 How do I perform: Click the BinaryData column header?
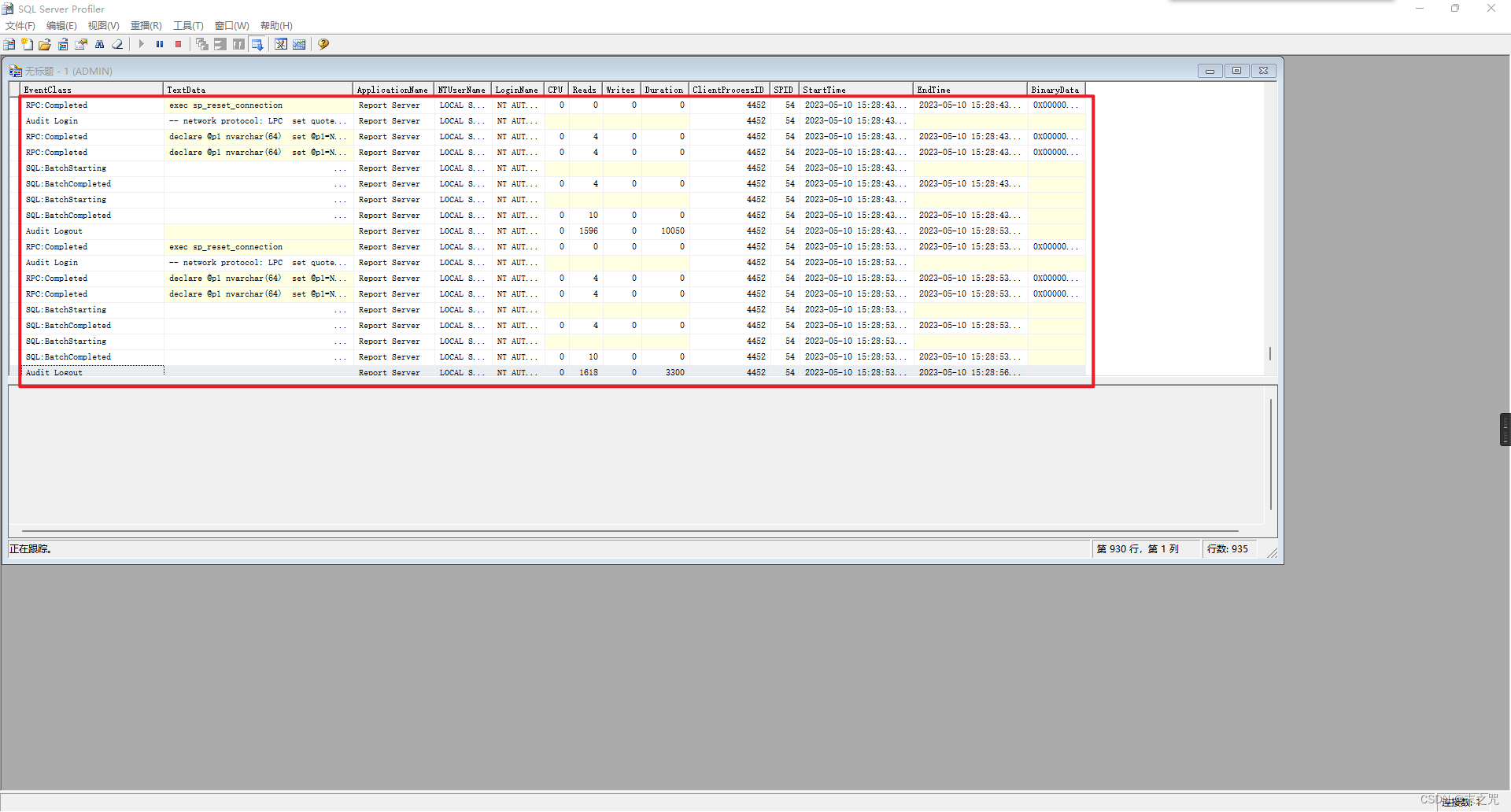[1057, 90]
